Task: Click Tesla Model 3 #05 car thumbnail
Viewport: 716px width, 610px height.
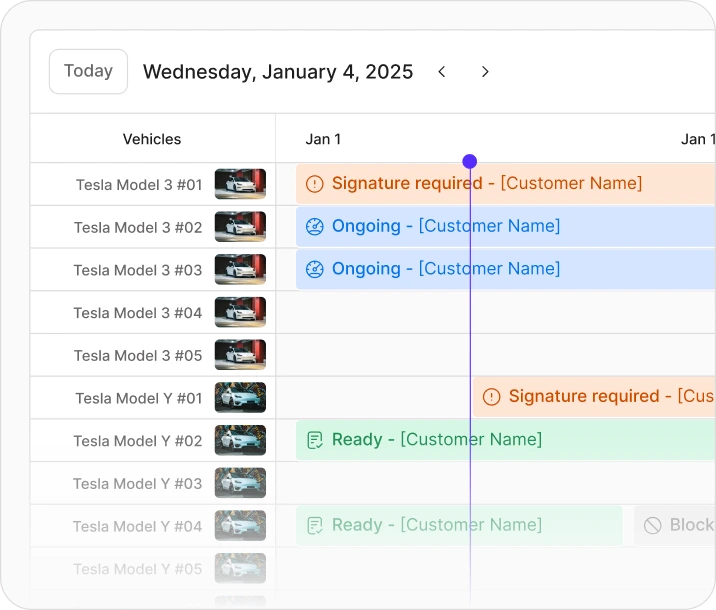Action: pos(240,355)
